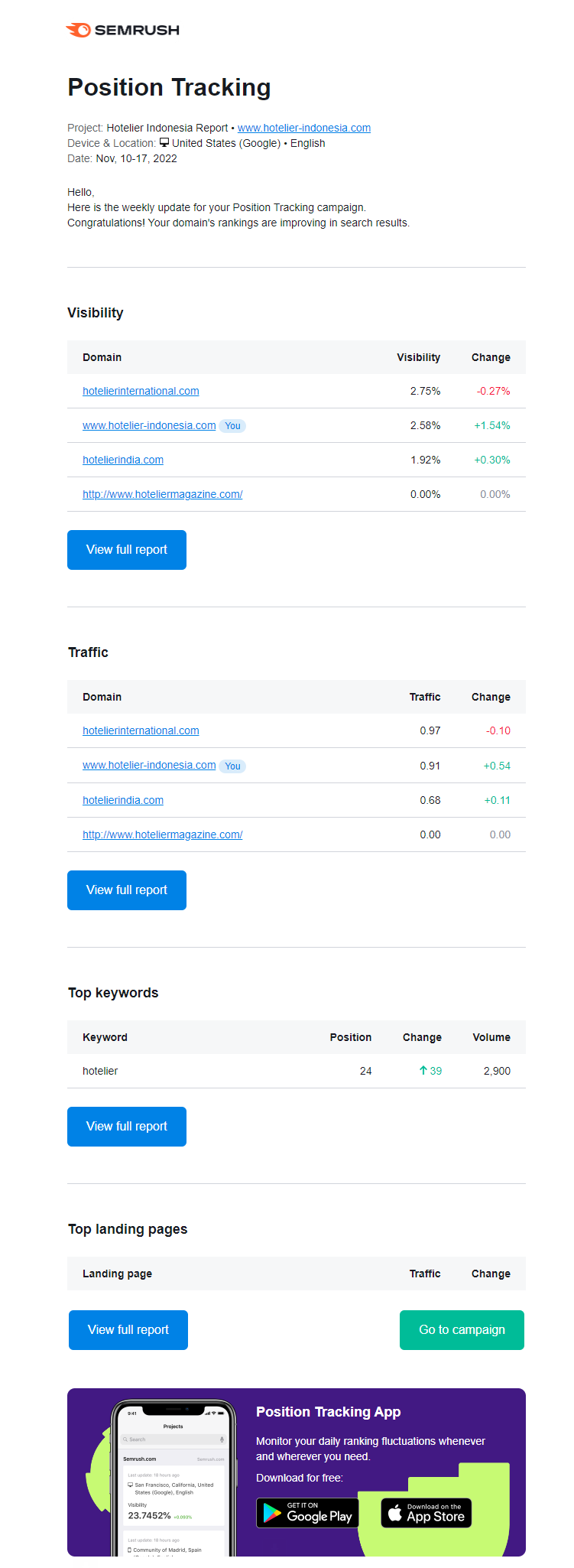Select the 0.91 traffic value

pos(430,766)
